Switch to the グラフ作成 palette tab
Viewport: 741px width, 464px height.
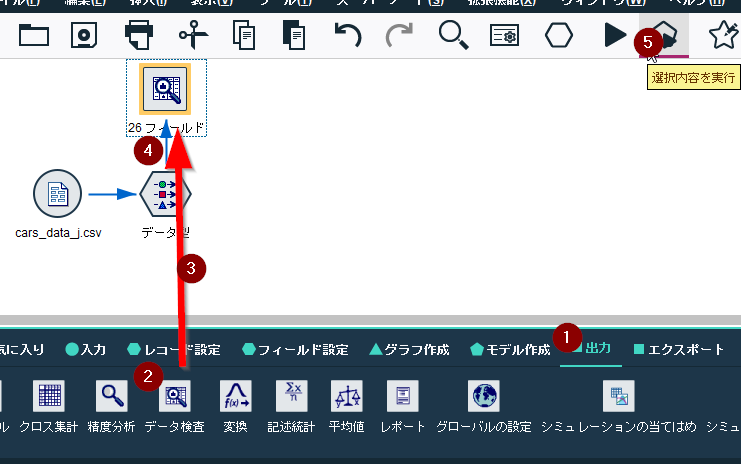[409, 350]
